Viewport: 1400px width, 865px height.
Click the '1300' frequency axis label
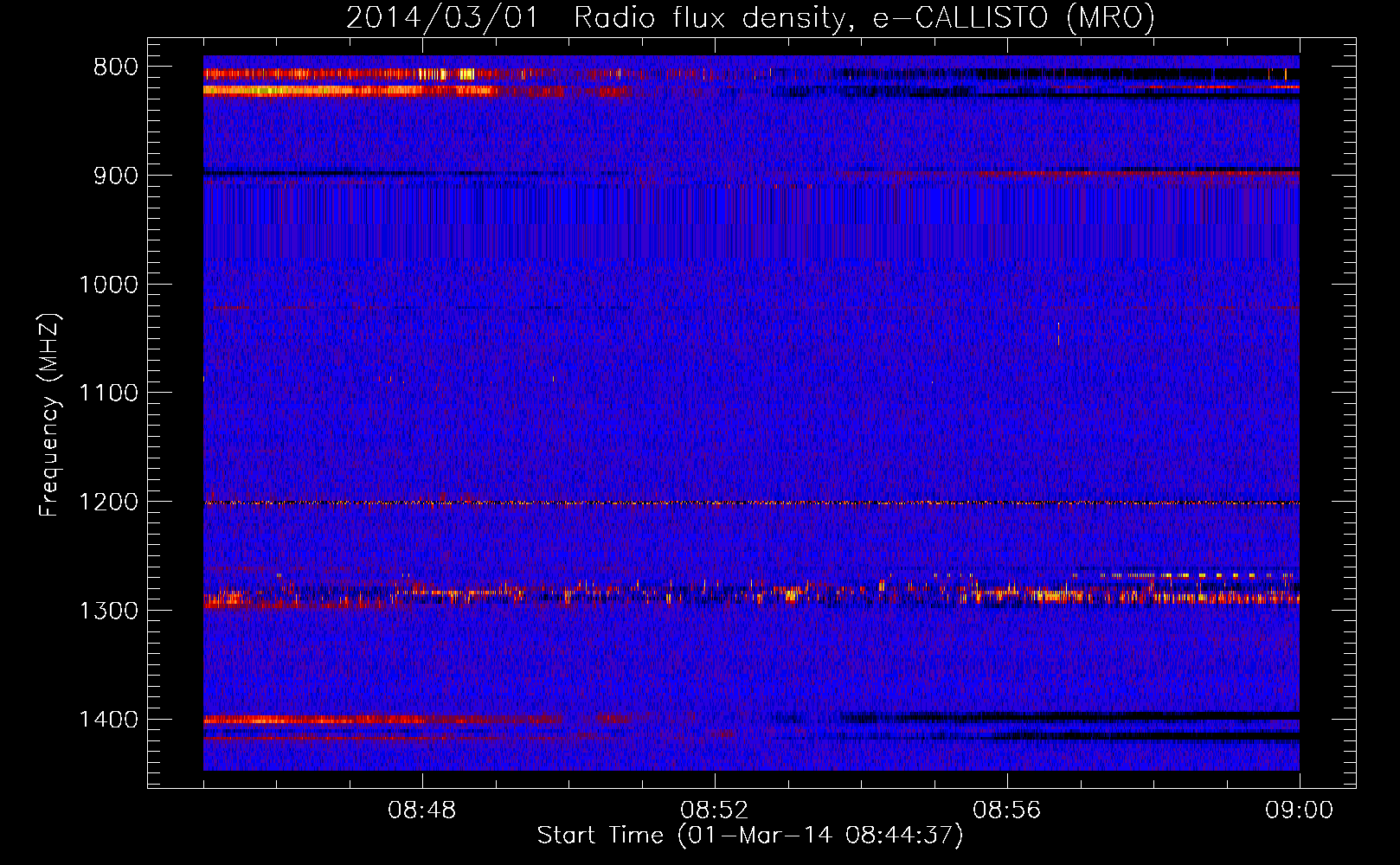point(109,611)
